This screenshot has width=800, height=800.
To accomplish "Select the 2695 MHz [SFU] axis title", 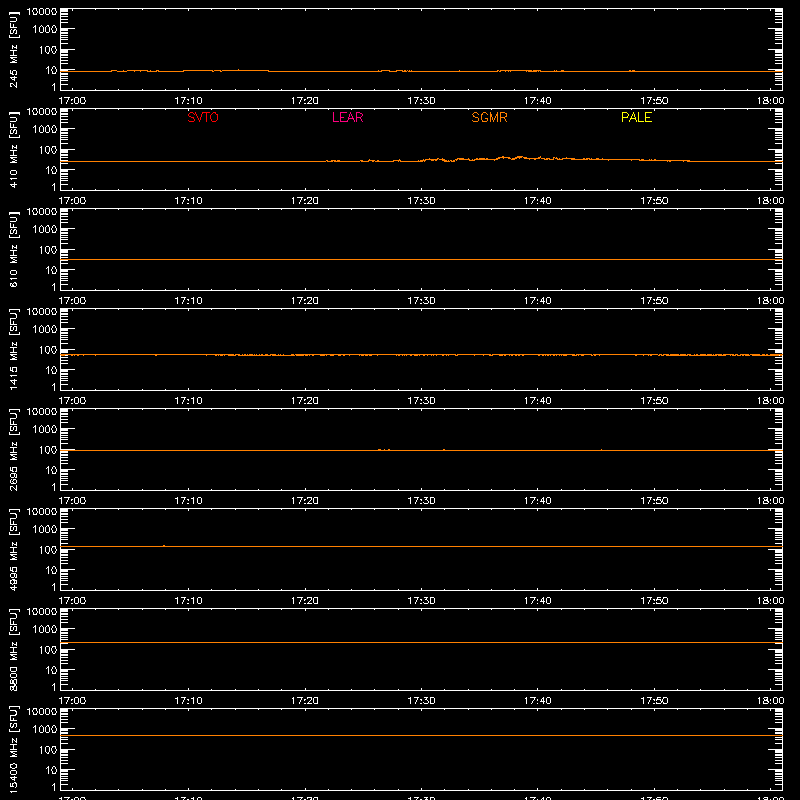I will [13, 450].
